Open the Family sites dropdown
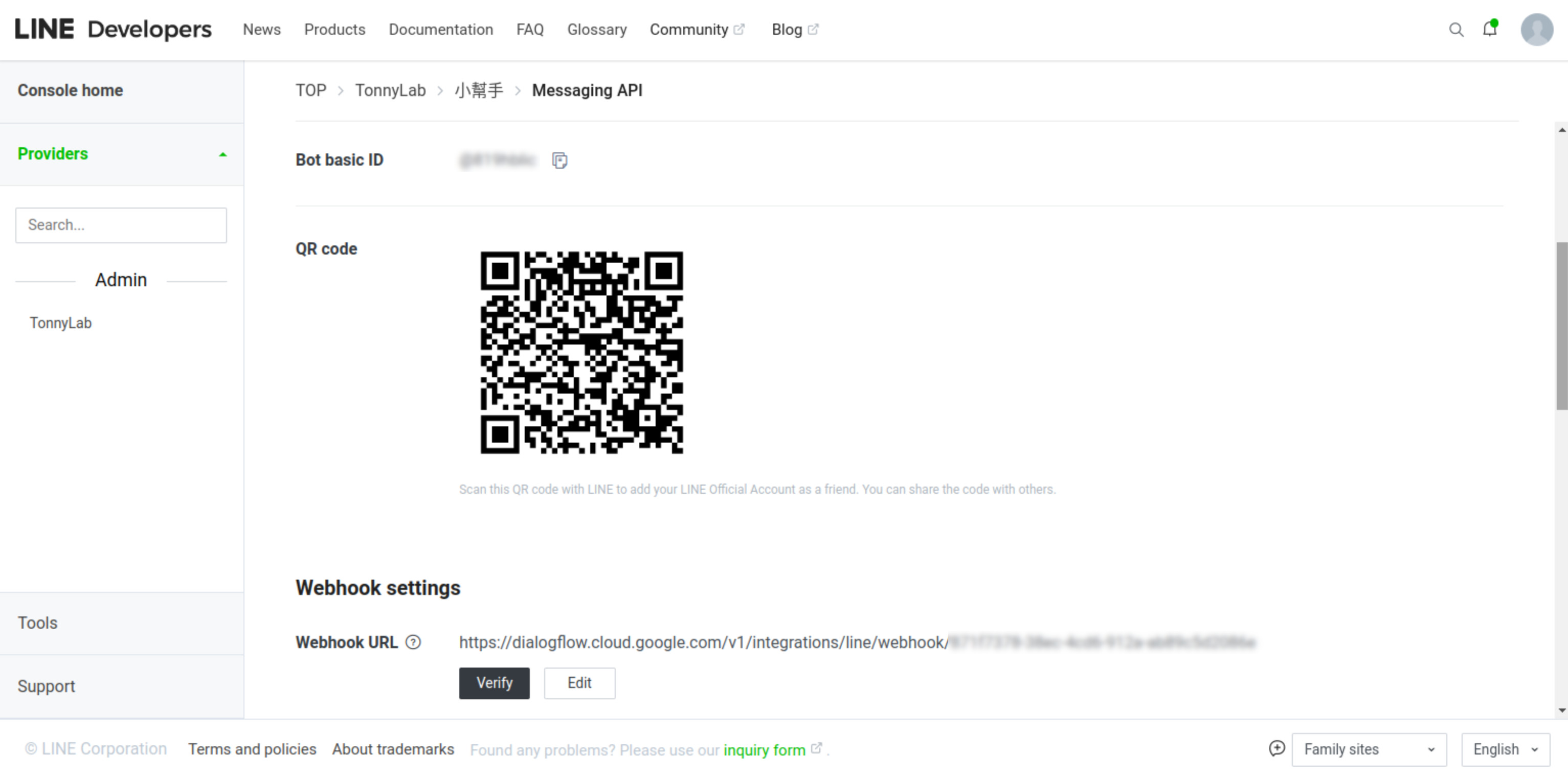The width and height of the screenshot is (1568, 779). point(1369,749)
